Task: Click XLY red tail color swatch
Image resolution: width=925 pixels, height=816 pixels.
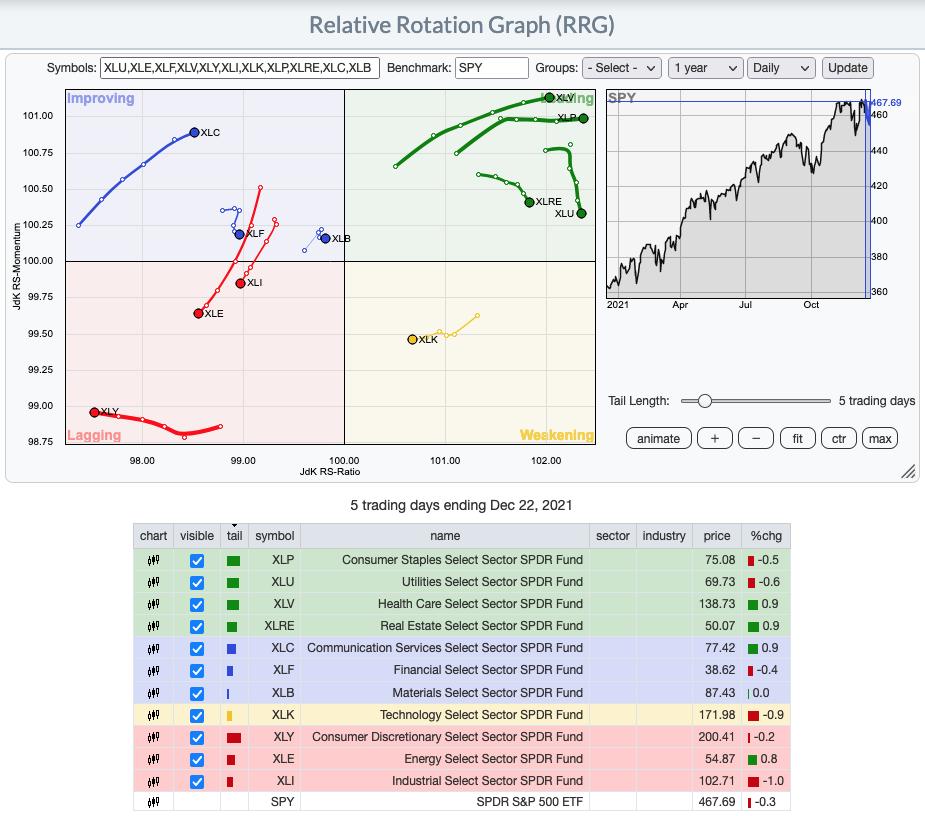Action: tap(234, 738)
